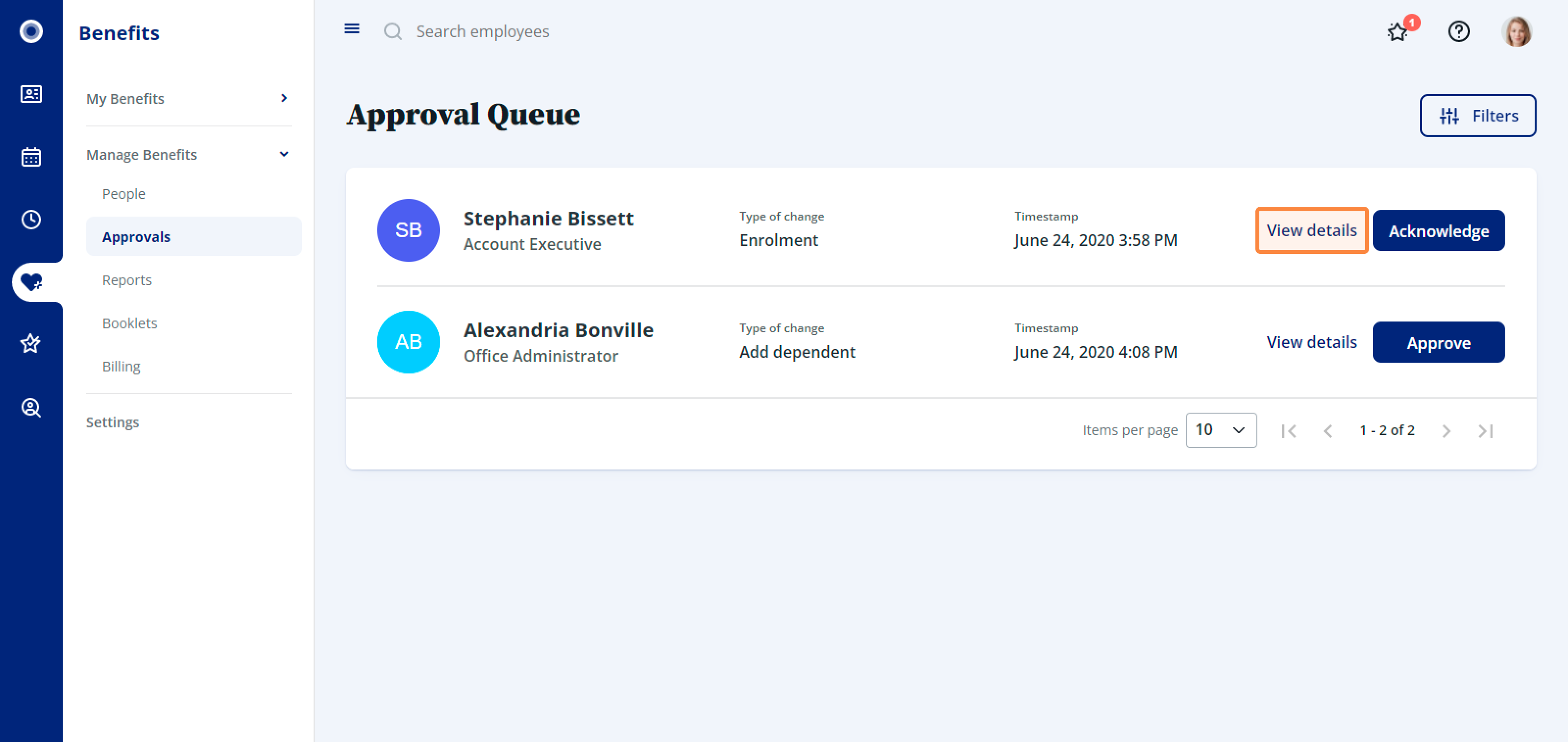
Task: View details for Stephanie Bissett
Action: tap(1312, 230)
